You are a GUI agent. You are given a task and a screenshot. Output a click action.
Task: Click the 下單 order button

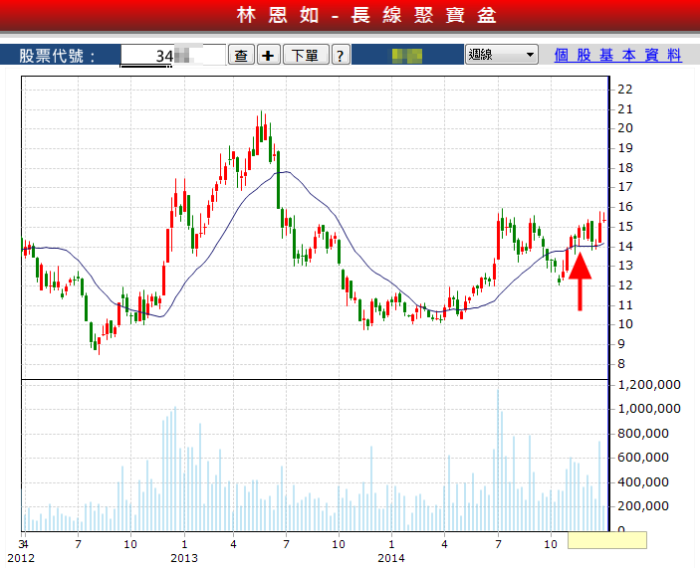306,55
